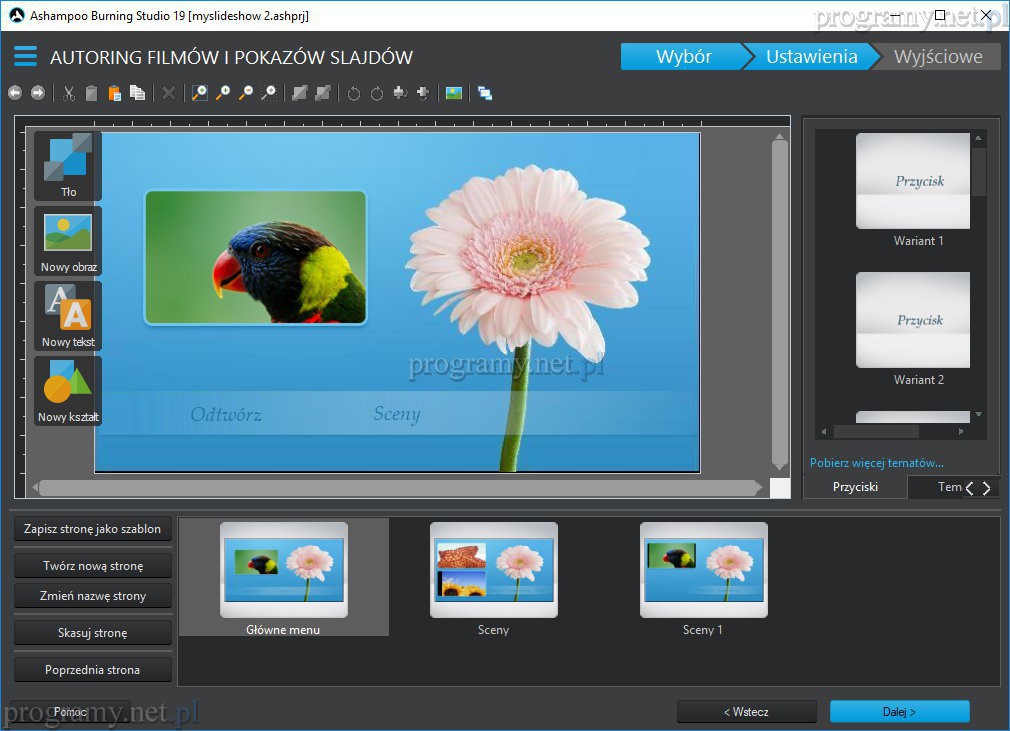
Task: Click the scissors cut icon
Action: click(69, 93)
